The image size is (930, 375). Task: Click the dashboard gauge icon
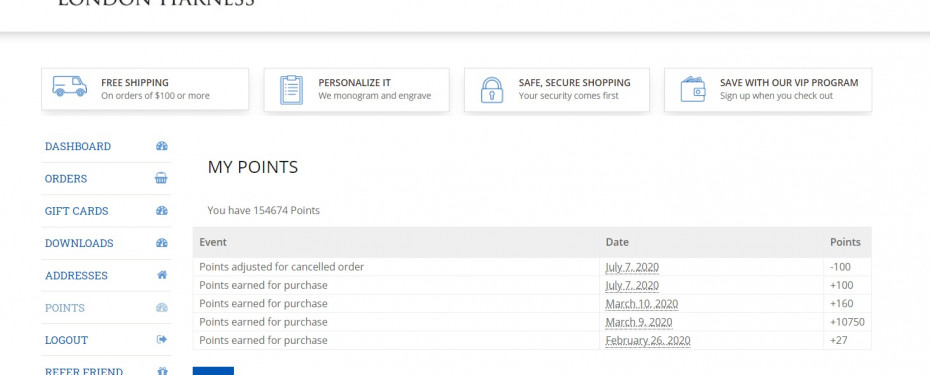pyautogui.click(x=161, y=146)
